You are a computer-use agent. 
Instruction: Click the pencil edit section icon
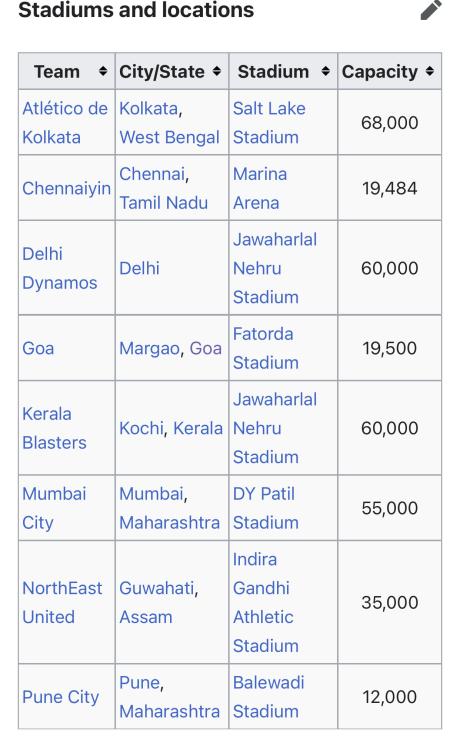[x=431, y=10]
